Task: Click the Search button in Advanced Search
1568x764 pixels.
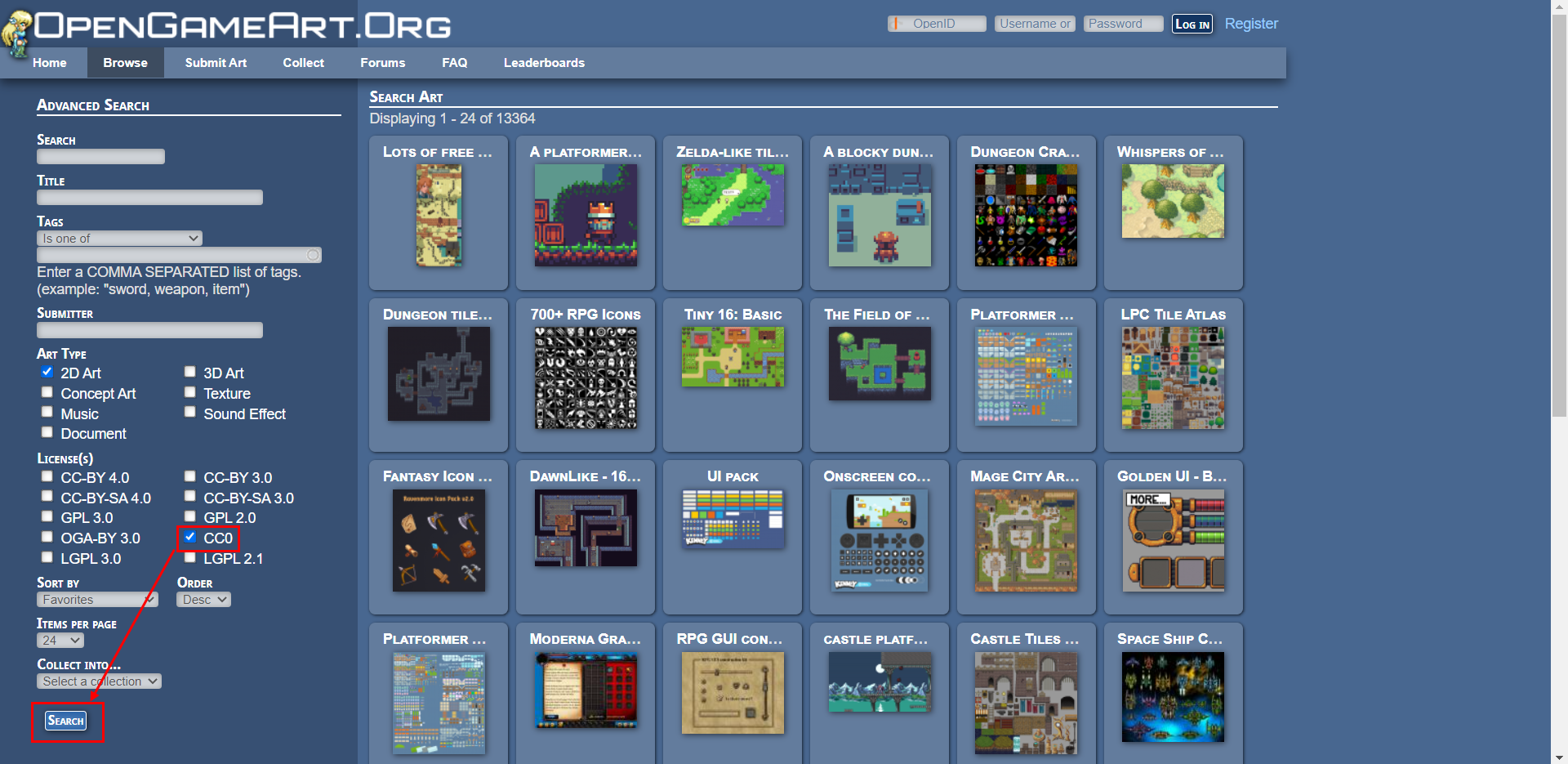Action: tap(65, 721)
